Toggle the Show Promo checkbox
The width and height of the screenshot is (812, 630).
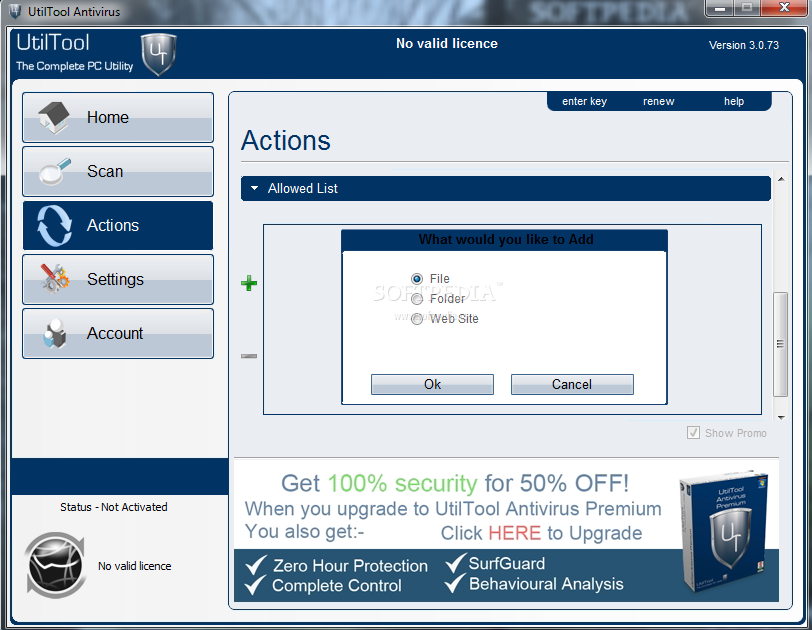pyautogui.click(x=693, y=433)
